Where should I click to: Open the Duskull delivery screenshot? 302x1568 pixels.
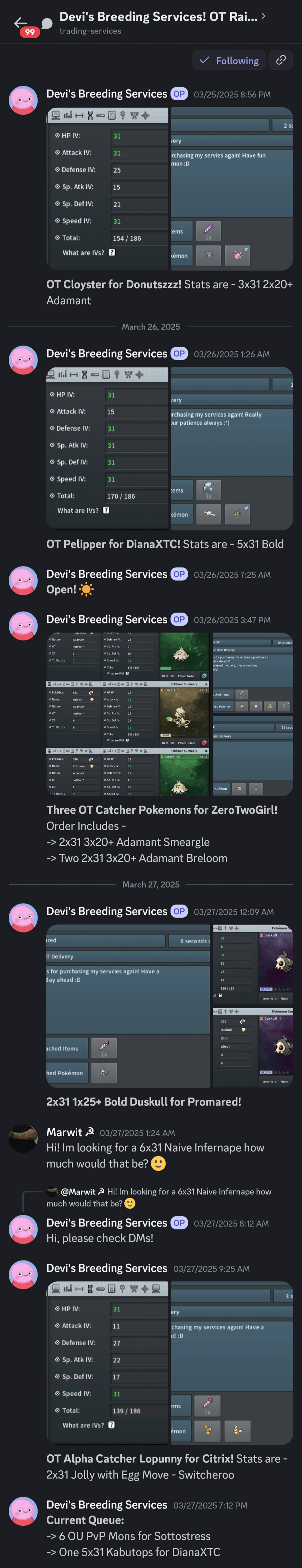pyautogui.click(x=169, y=1006)
